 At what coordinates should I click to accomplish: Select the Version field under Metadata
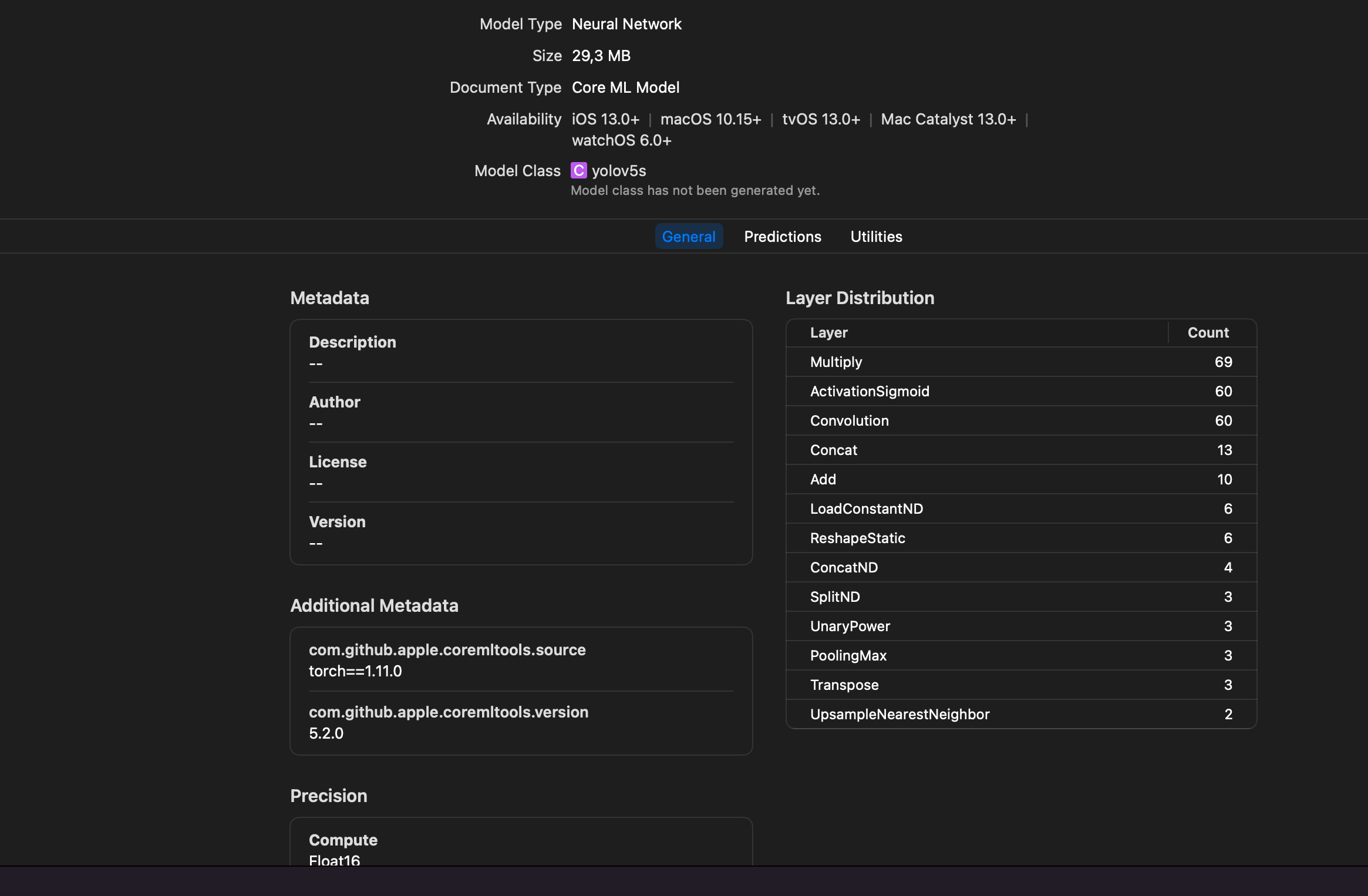tap(520, 531)
